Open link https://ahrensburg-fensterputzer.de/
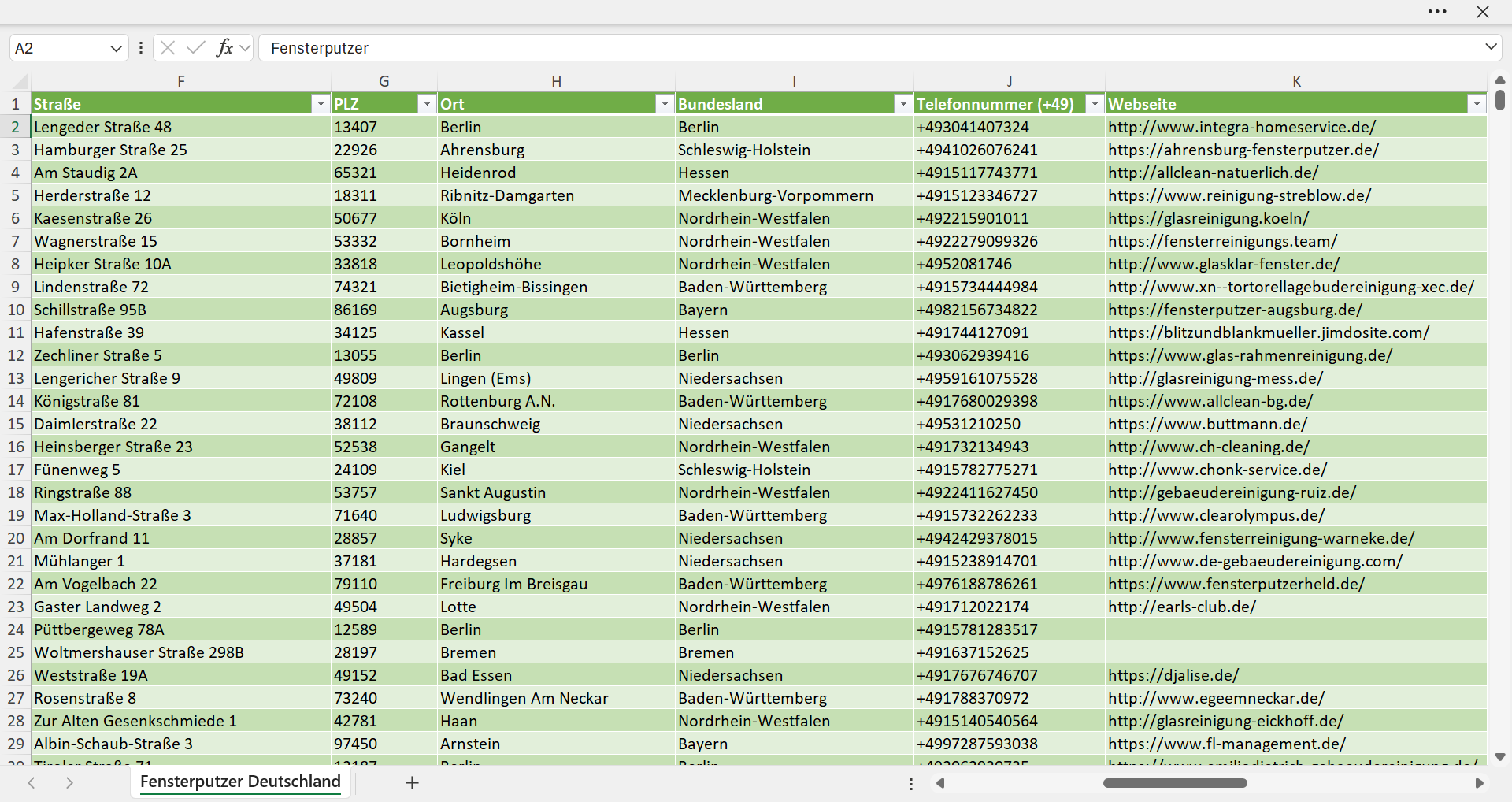The width and height of the screenshot is (1512, 802). click(1243, 150)
